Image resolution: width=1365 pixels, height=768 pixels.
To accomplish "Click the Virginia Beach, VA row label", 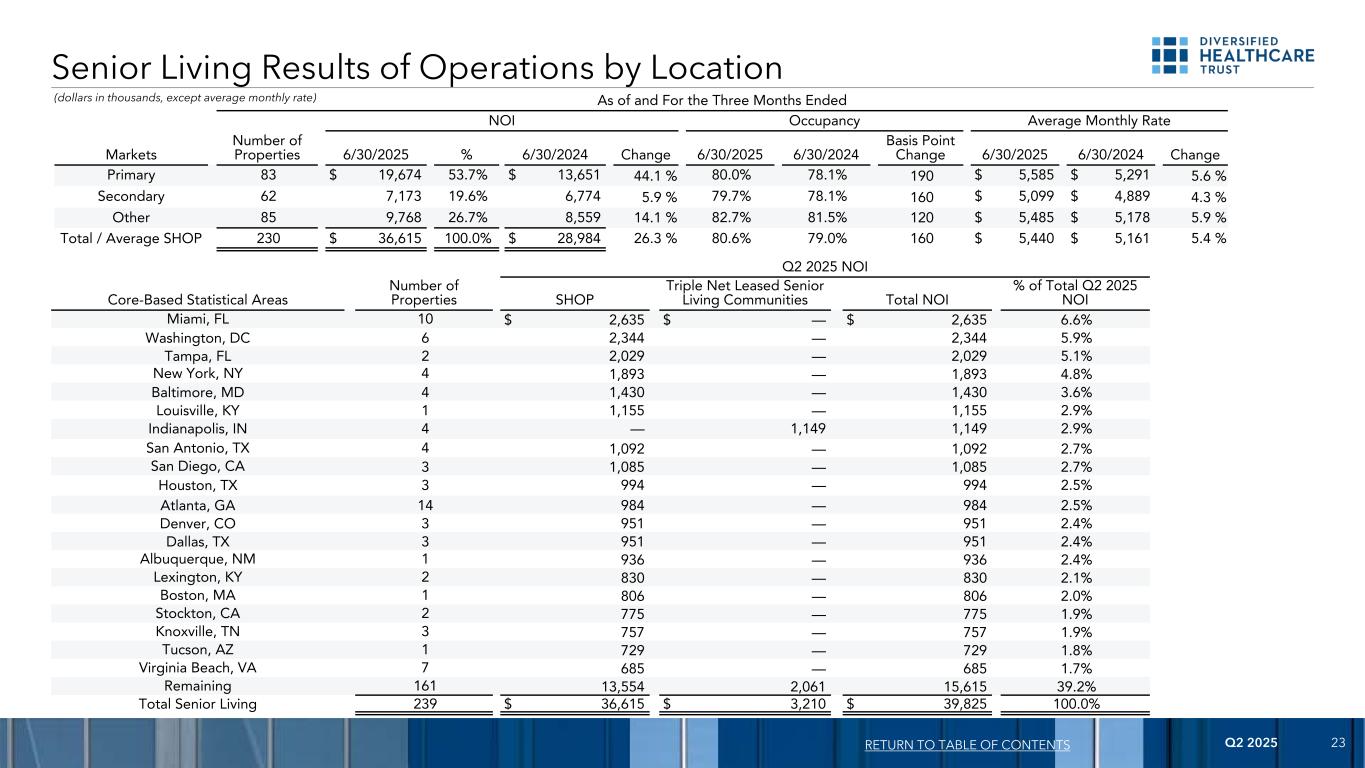I will (x=198, y=667).
